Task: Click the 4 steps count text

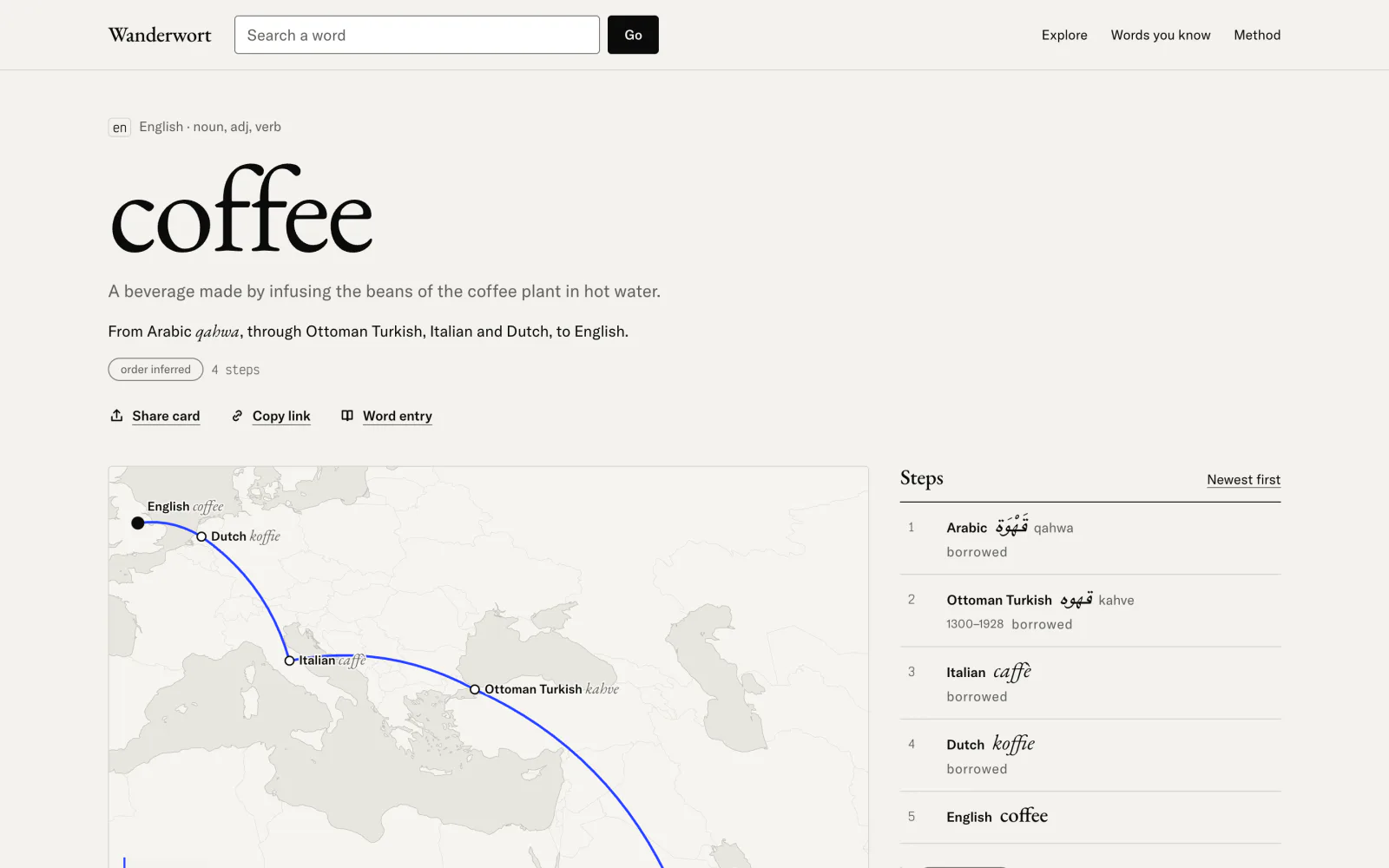Action: pyautogui.click(x=235, y=370)
